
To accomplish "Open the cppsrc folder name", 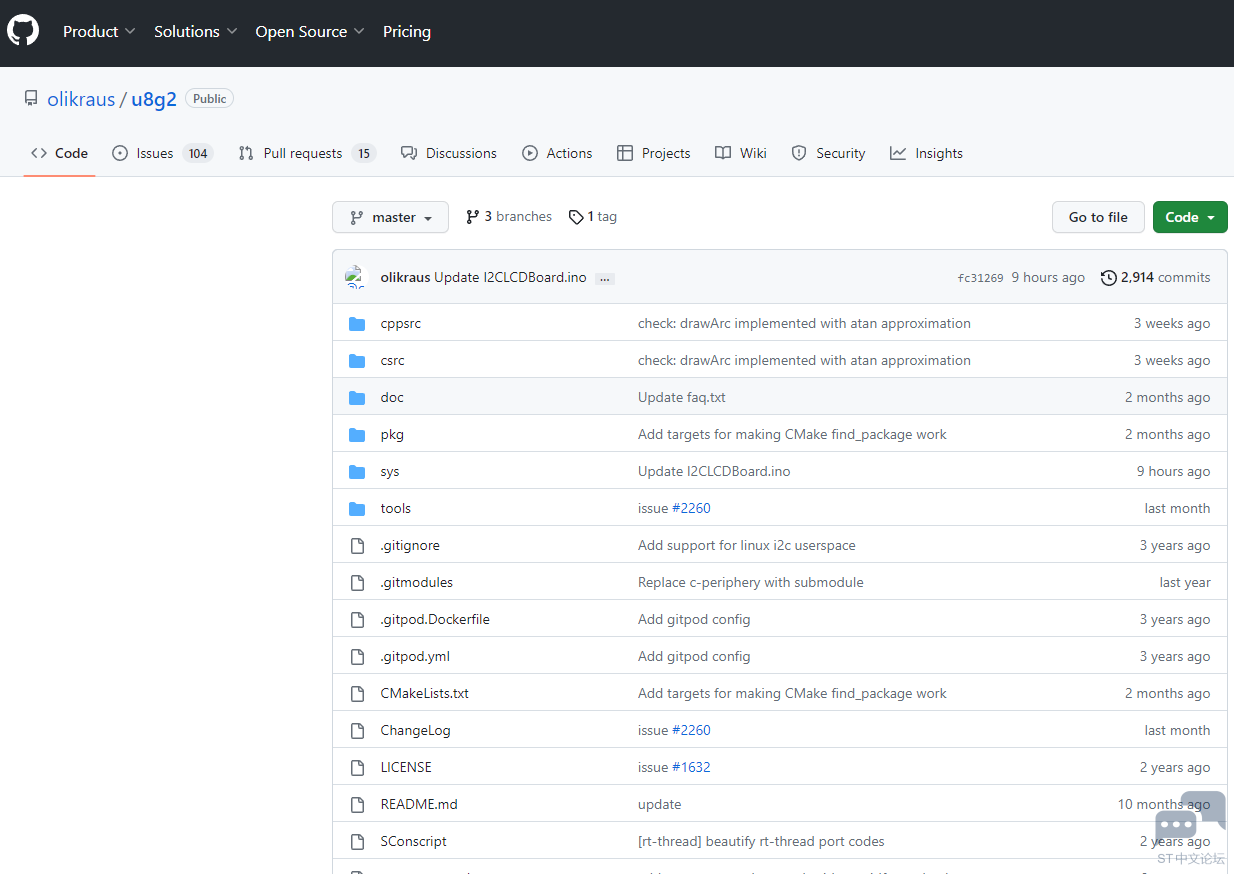I will 401,323.
